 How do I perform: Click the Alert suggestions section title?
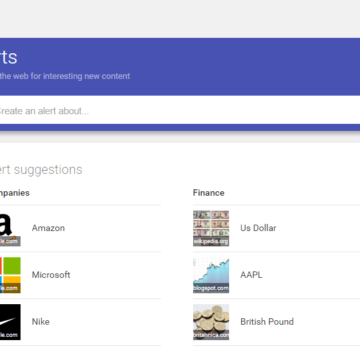coord(41,170)
